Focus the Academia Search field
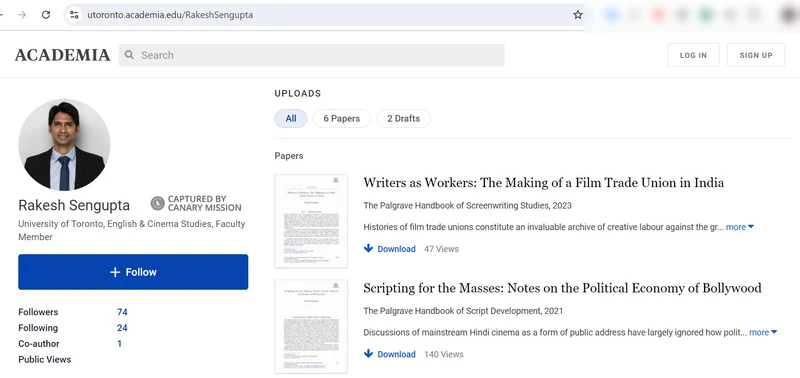The height and width of the screenshot is (378, 800). (312, 55)
